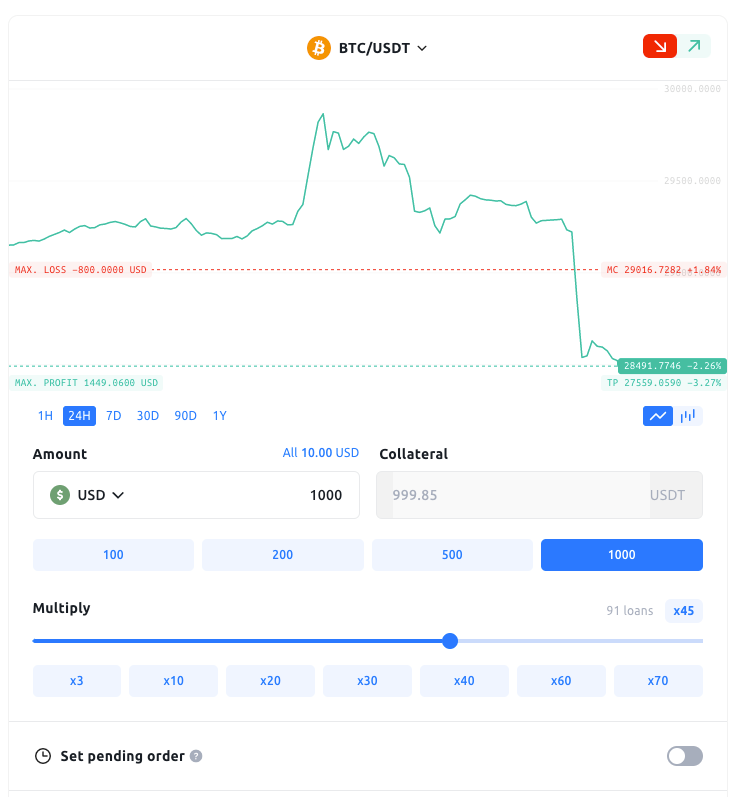The image size is (738, 797).
Task: Click the red down-arrow short position icon
Action: tap(659, 46)
